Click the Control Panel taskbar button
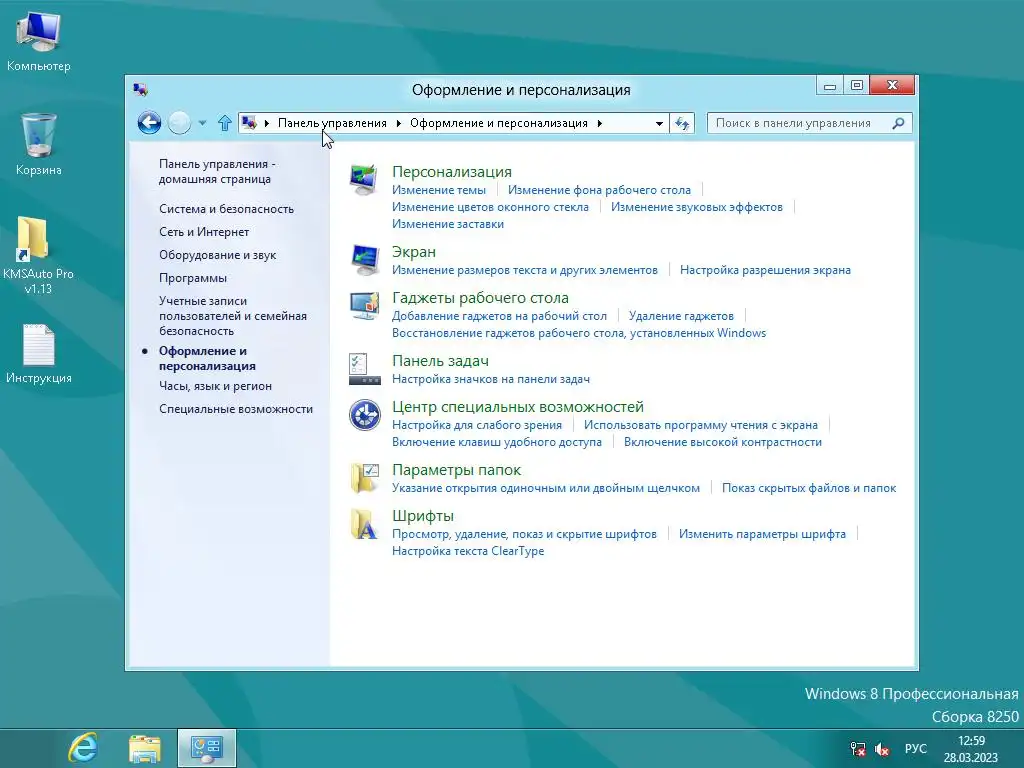Viewport: 1024px width, 768px height. (206, 748)
